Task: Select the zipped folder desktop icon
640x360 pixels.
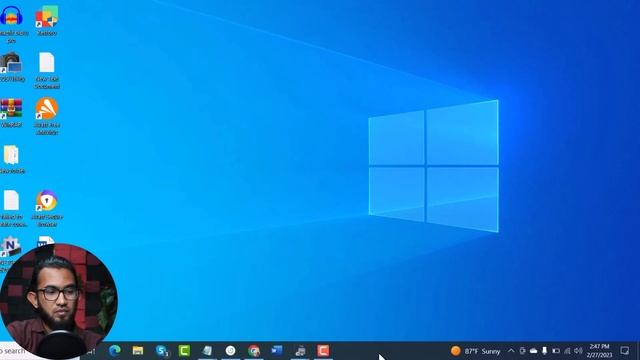Action: [x=11, y=159]
